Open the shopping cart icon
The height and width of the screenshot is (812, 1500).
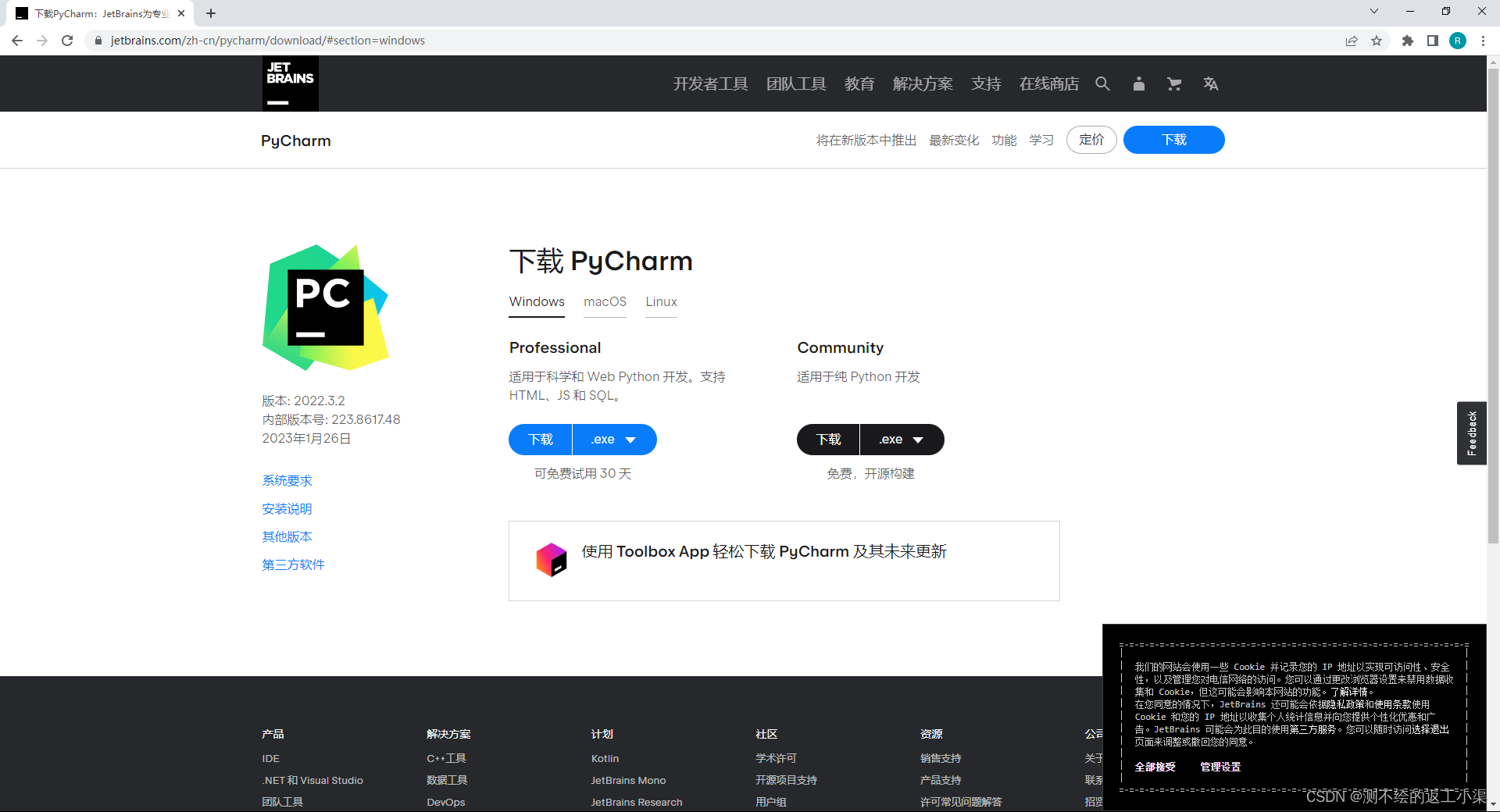(x=1174, y=84)
